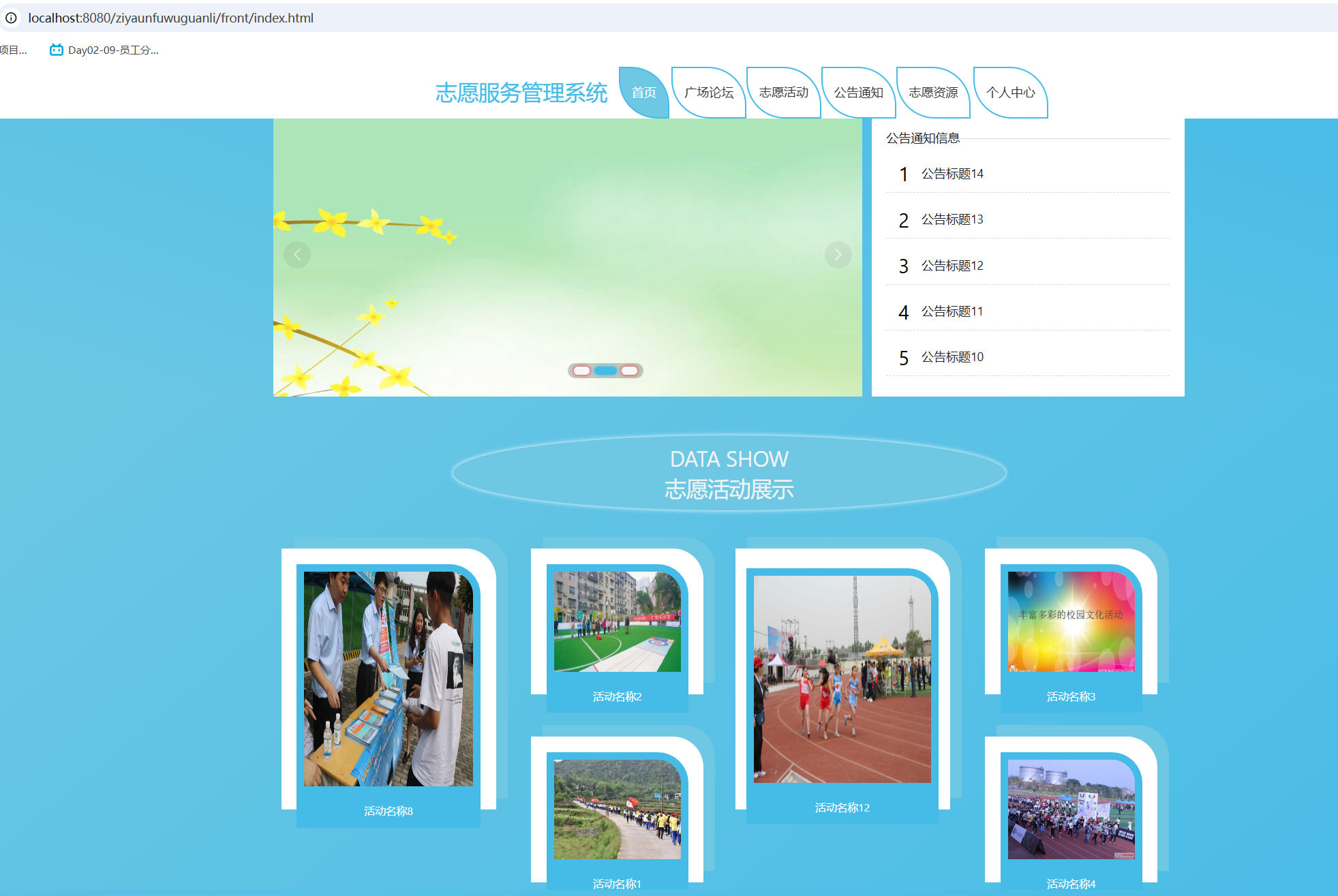Image resolution: width=1338 pixels, height=896 pixels.
Task: Switch to the 志愿活动 tab
Action: (784, 93)
